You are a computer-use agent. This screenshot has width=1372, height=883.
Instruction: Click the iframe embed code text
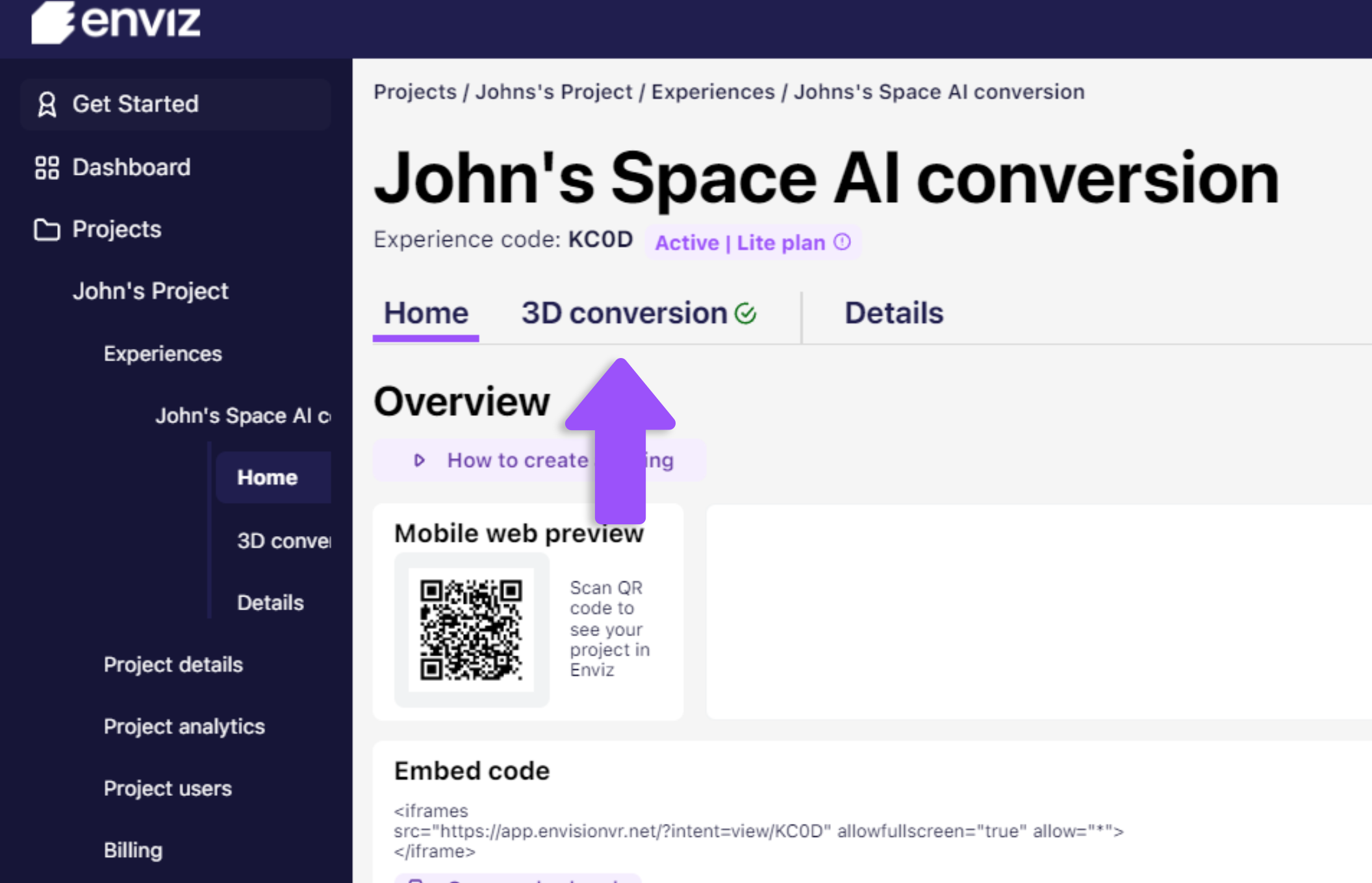(x=758, y=831)
